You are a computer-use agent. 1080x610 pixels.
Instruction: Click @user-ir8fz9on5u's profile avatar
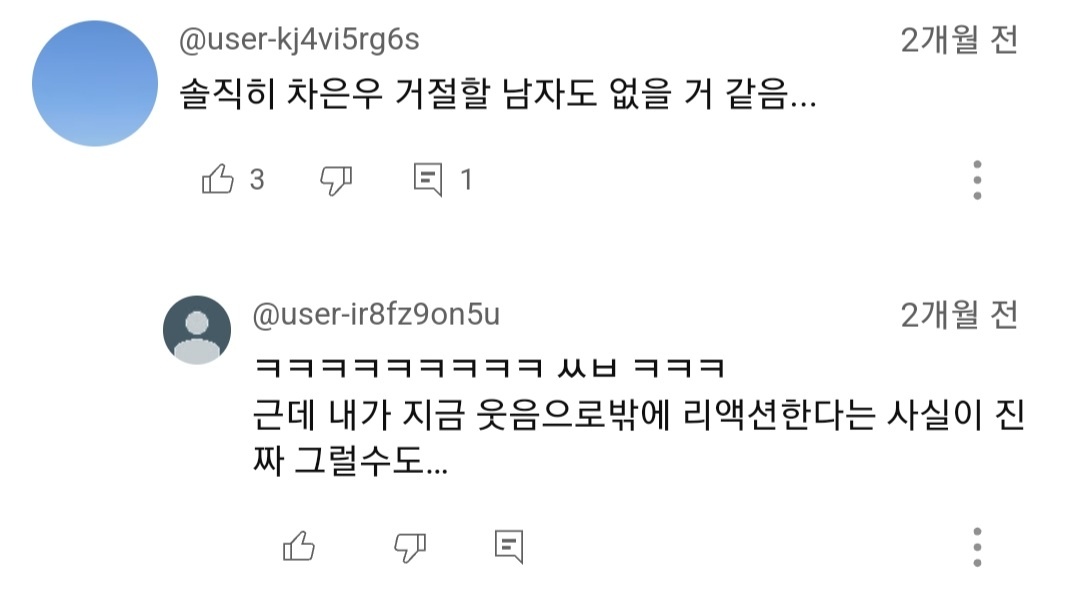196,330
